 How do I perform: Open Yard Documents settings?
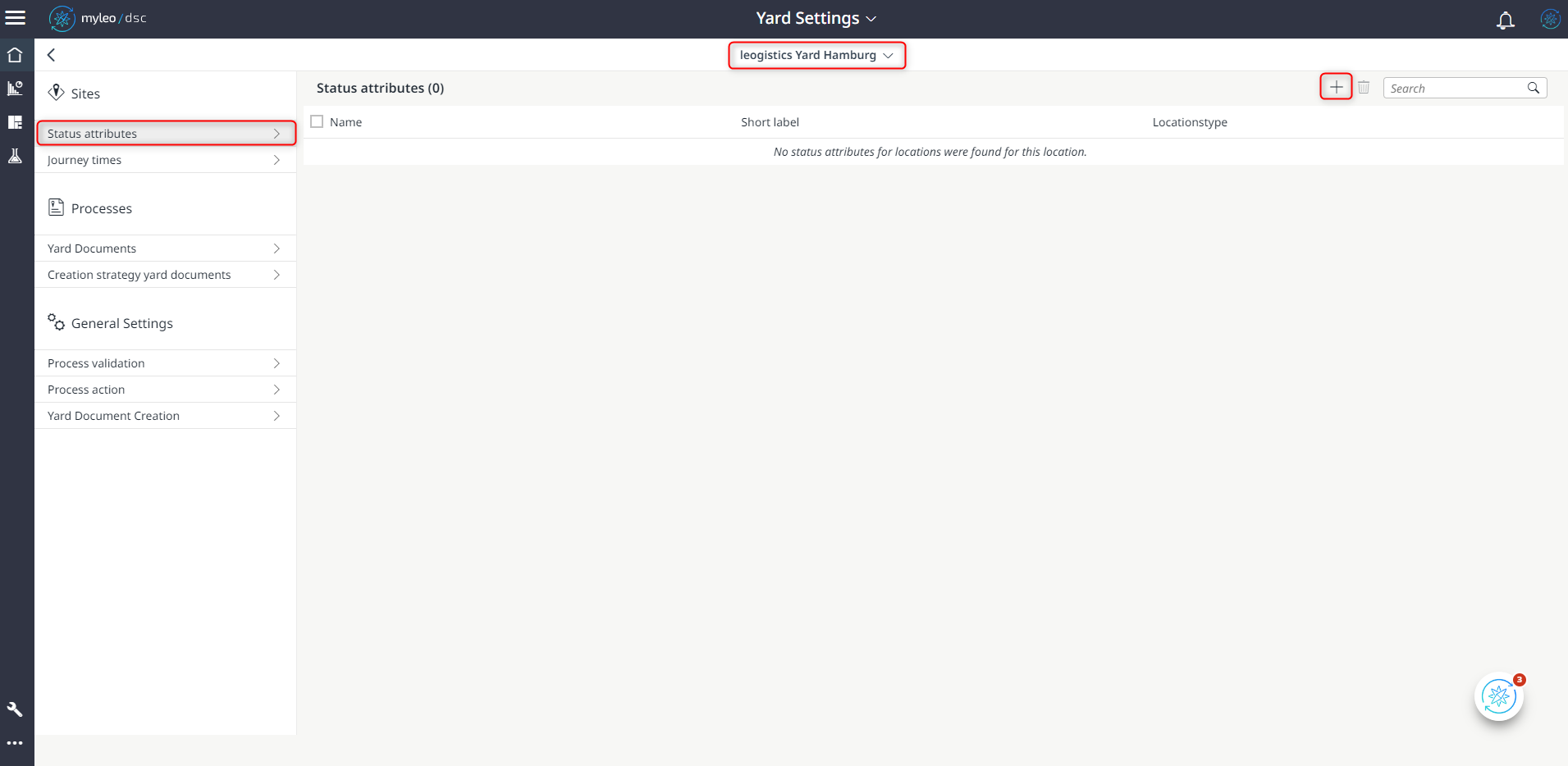[166, 248]
